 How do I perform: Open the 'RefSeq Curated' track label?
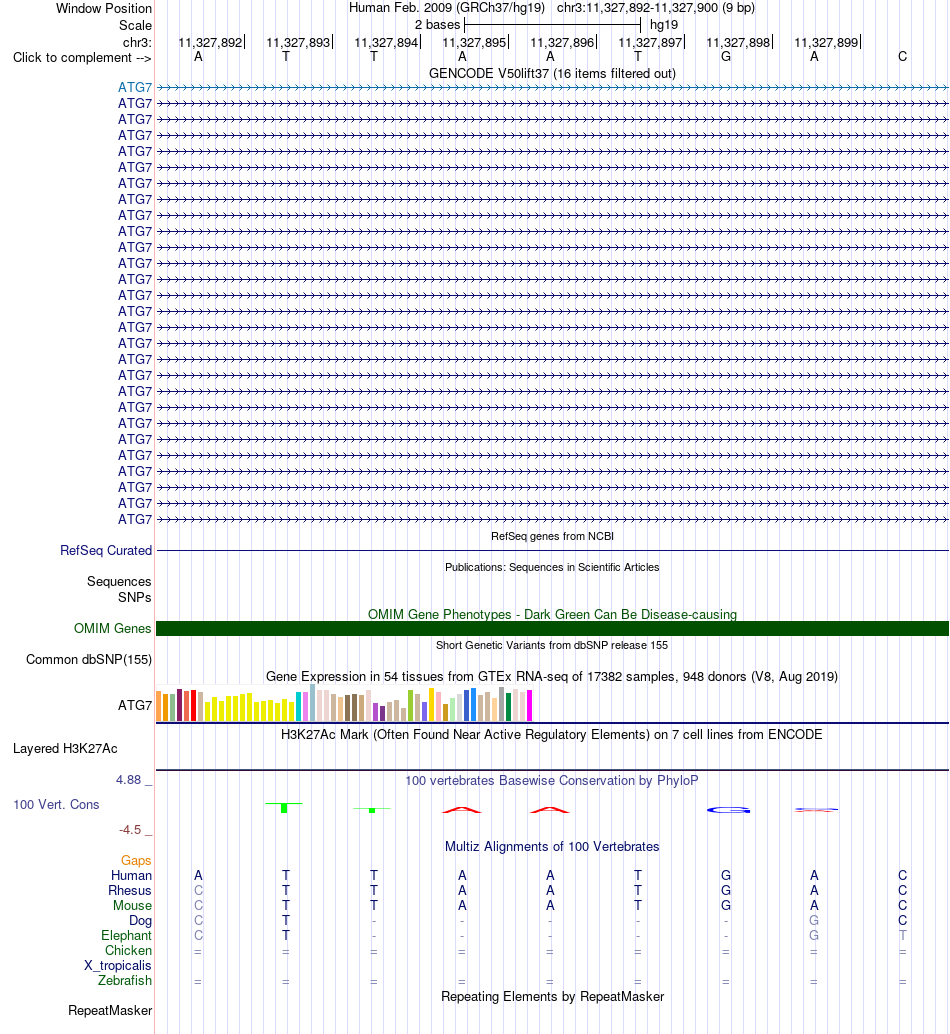coord(106,550)
